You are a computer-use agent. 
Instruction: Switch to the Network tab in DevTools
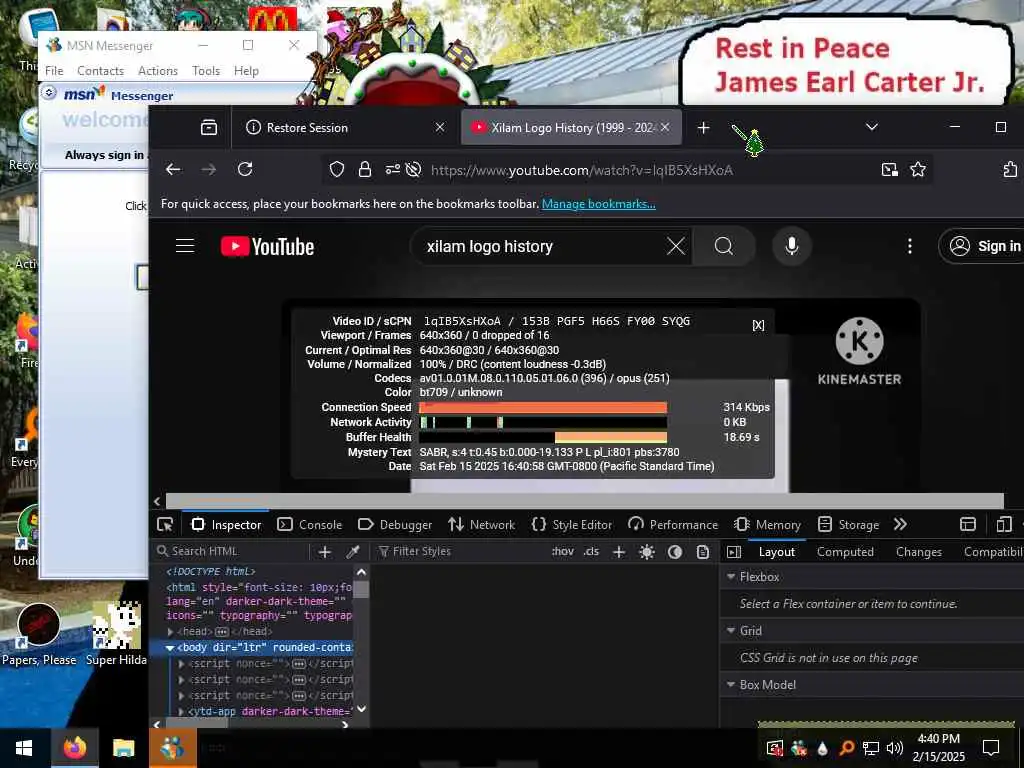pos(482,524)
